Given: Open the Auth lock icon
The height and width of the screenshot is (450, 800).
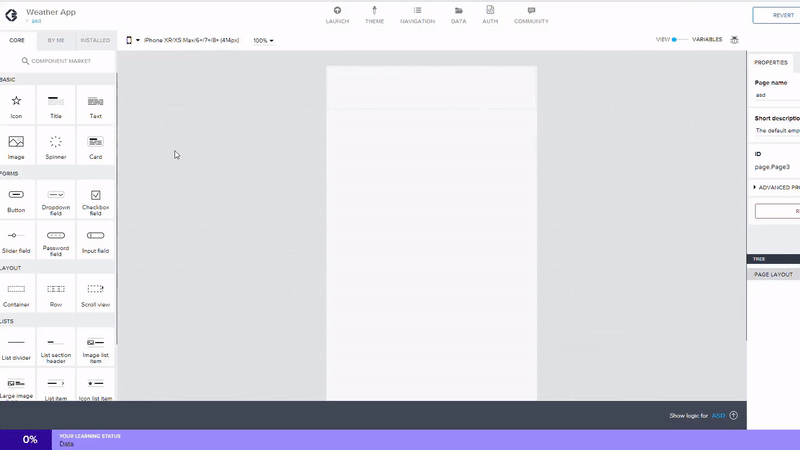Looking at the screenshot, I should pyautogui.click(x=490, y=11).
